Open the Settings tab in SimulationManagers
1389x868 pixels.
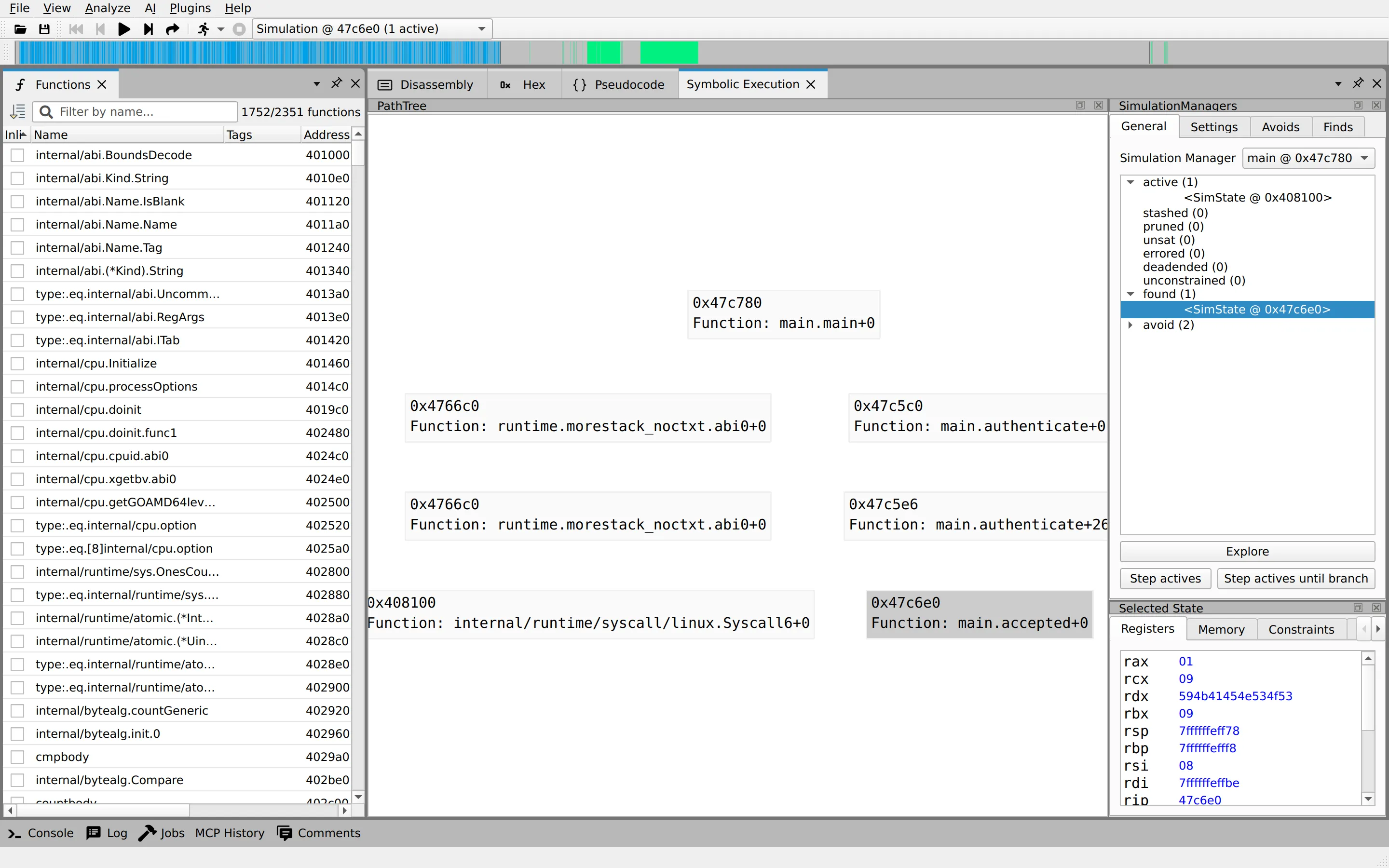tap(1213, 127)
